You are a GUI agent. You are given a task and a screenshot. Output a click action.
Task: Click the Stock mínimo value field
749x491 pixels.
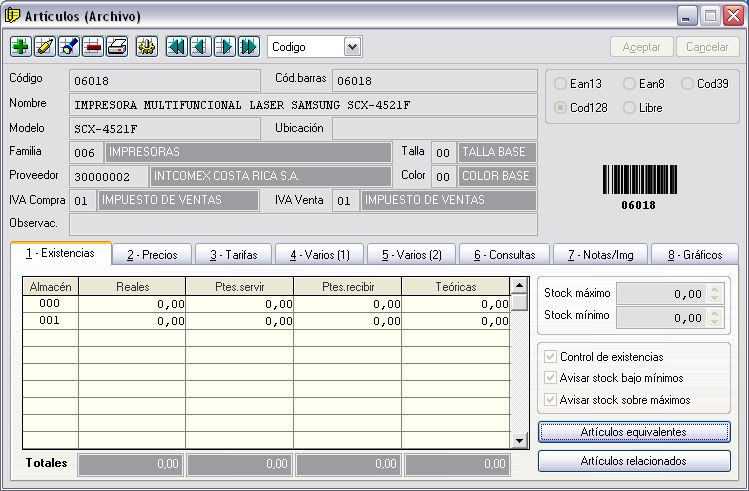click(663, 318)
